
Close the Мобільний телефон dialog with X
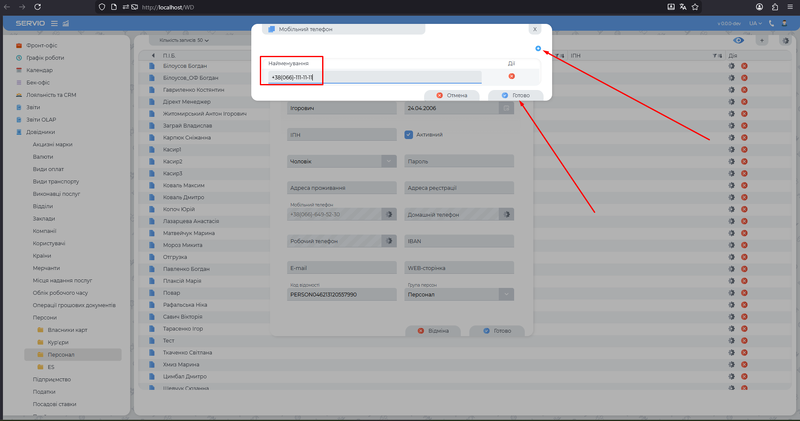coord(535,30)
